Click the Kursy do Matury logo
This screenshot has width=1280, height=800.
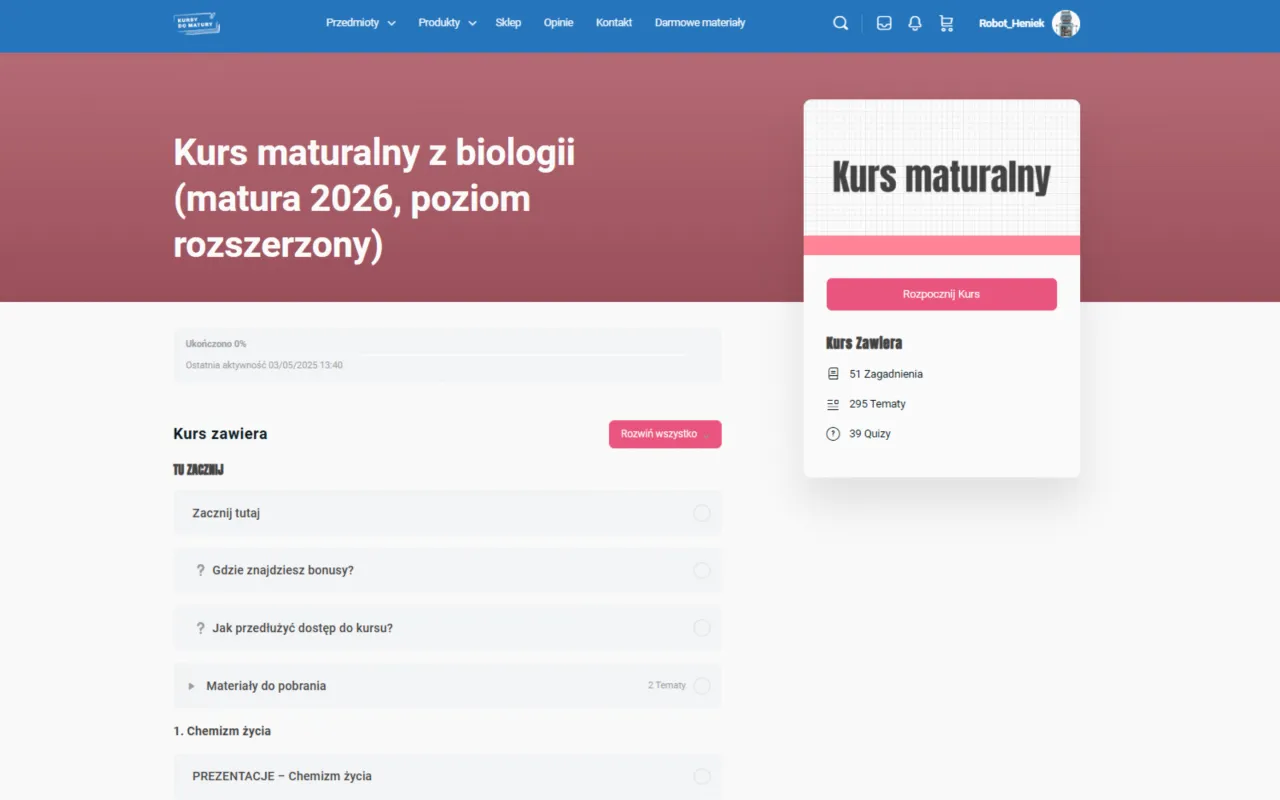pyautogui.click(x=196, y=22)
